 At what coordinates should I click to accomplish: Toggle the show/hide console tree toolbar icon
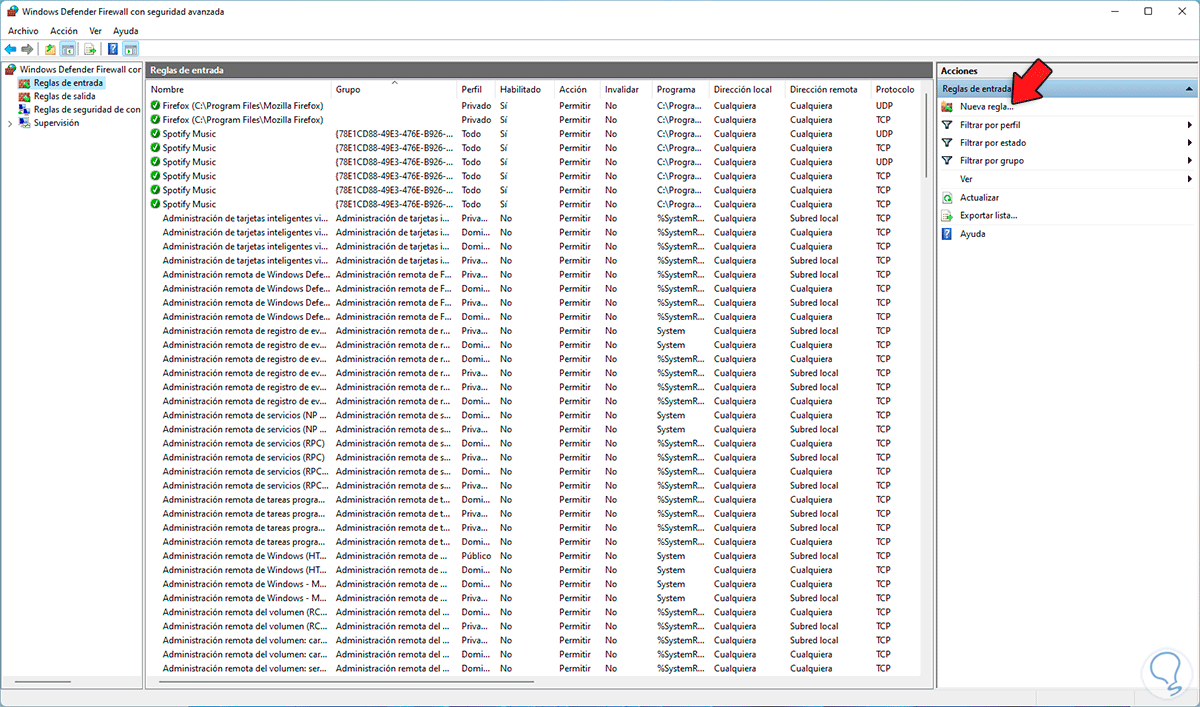click(x=68, y=49)
